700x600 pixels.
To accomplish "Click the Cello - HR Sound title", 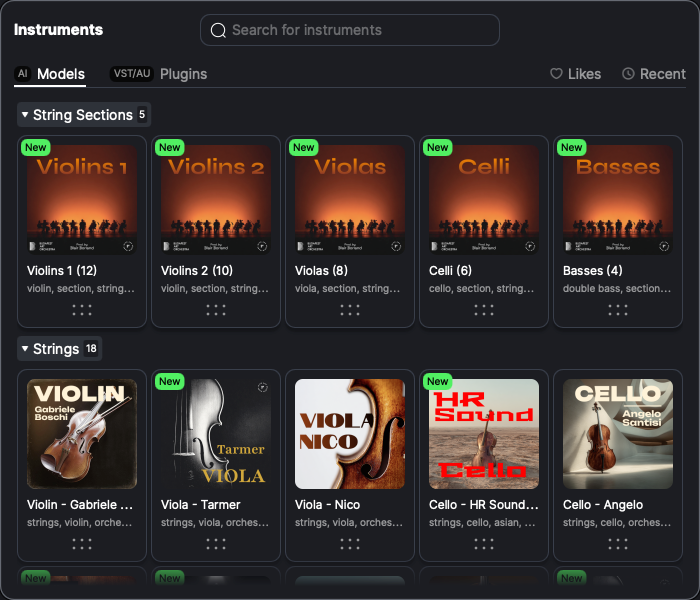I will pyautogui.click(x=483, y=504).
